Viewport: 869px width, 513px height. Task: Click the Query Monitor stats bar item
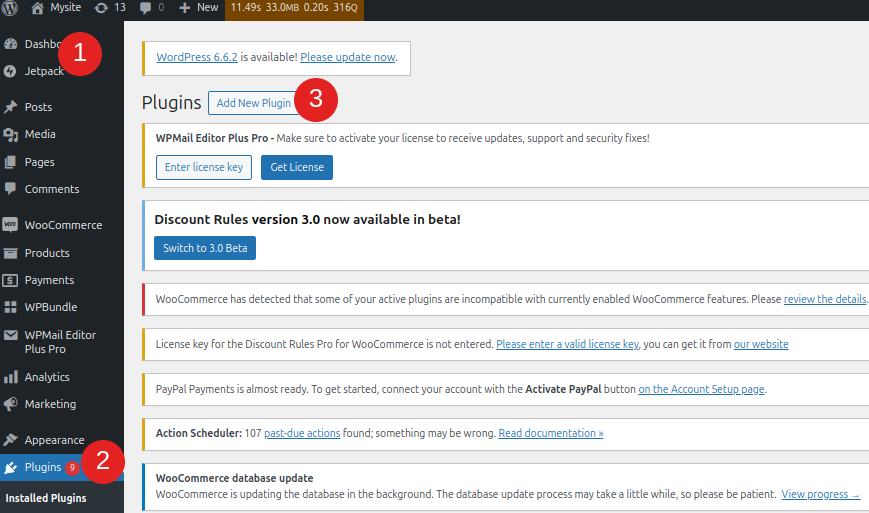(294, 8)
